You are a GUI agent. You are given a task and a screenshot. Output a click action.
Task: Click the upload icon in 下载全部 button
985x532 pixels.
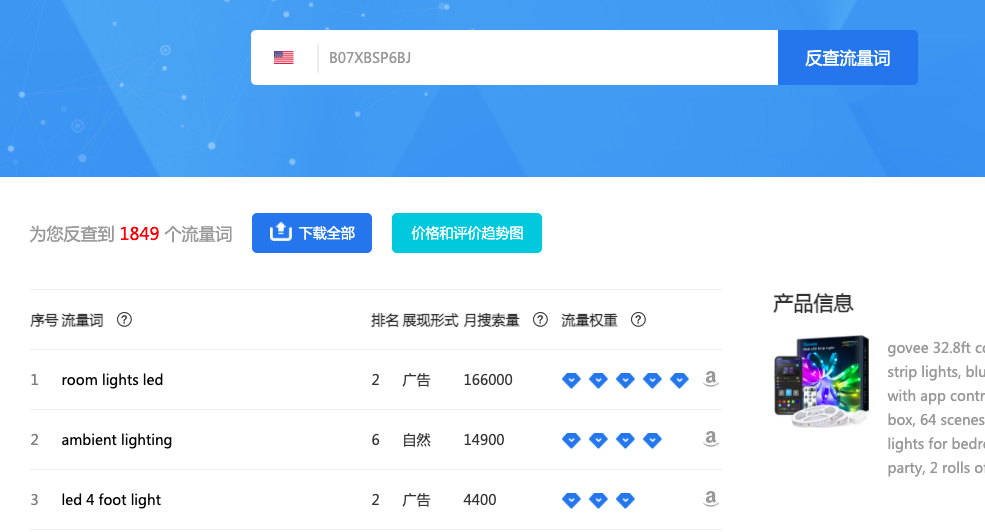click(x=281, y=233)
